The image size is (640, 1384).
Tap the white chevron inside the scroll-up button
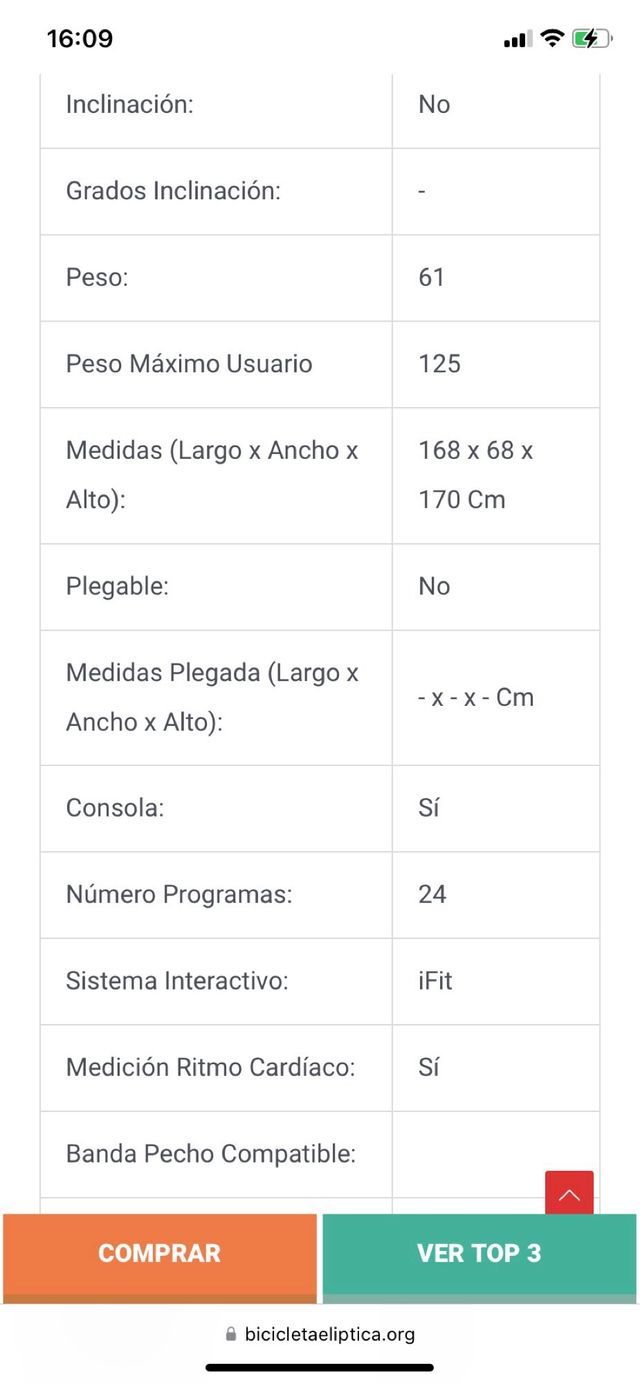coord(569,1192)
